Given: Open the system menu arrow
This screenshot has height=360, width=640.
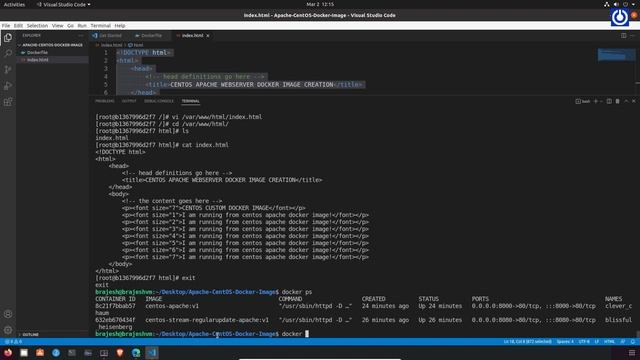Looking at the screenshot, I should pyautogui.click(x=633, y=4).
